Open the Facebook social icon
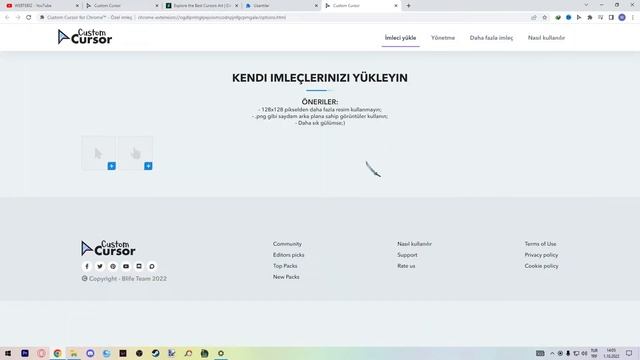This screenshot has width=640, height=360. 87,267
